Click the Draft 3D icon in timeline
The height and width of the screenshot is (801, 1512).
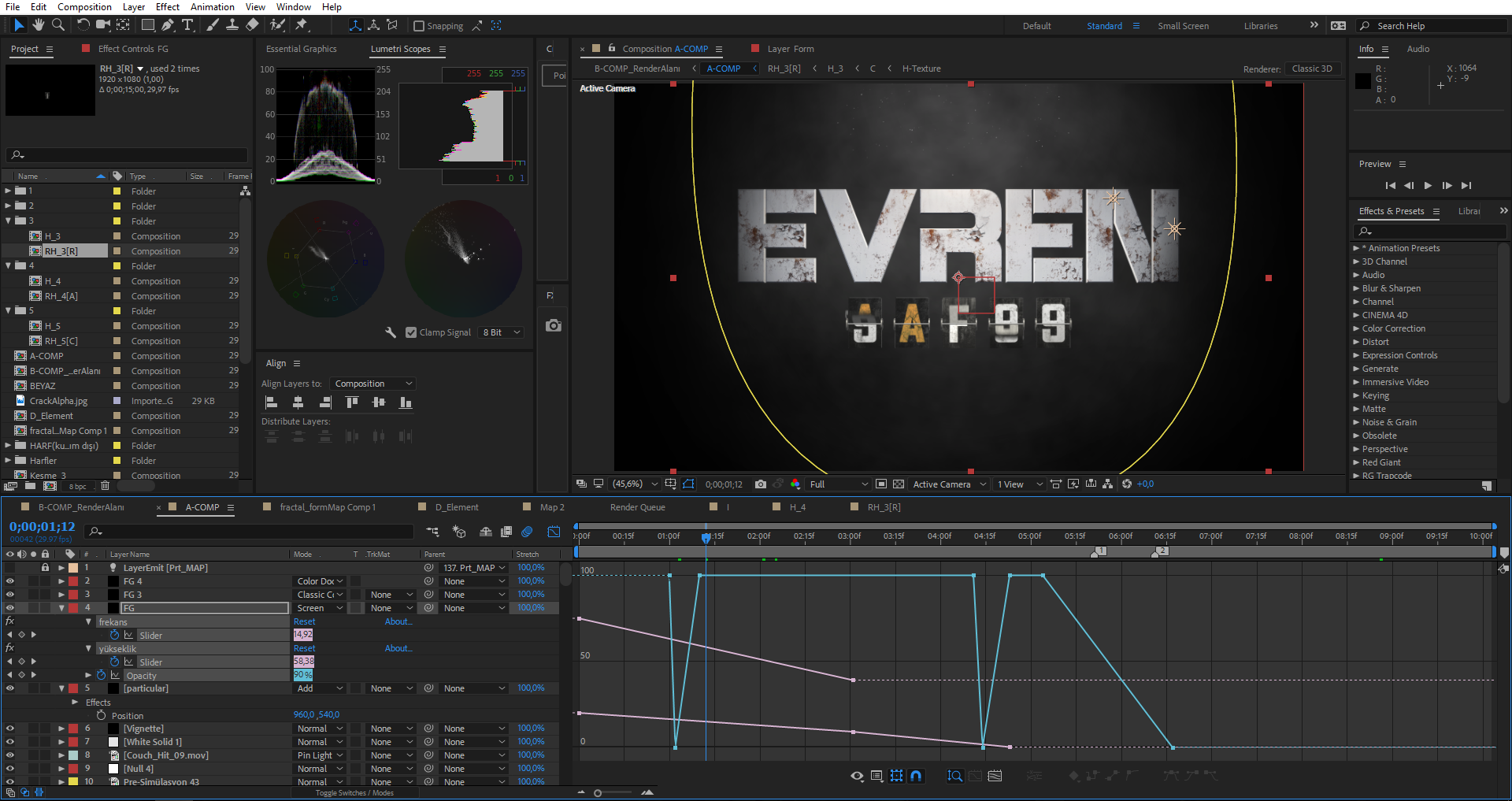(x=459, y=532)
